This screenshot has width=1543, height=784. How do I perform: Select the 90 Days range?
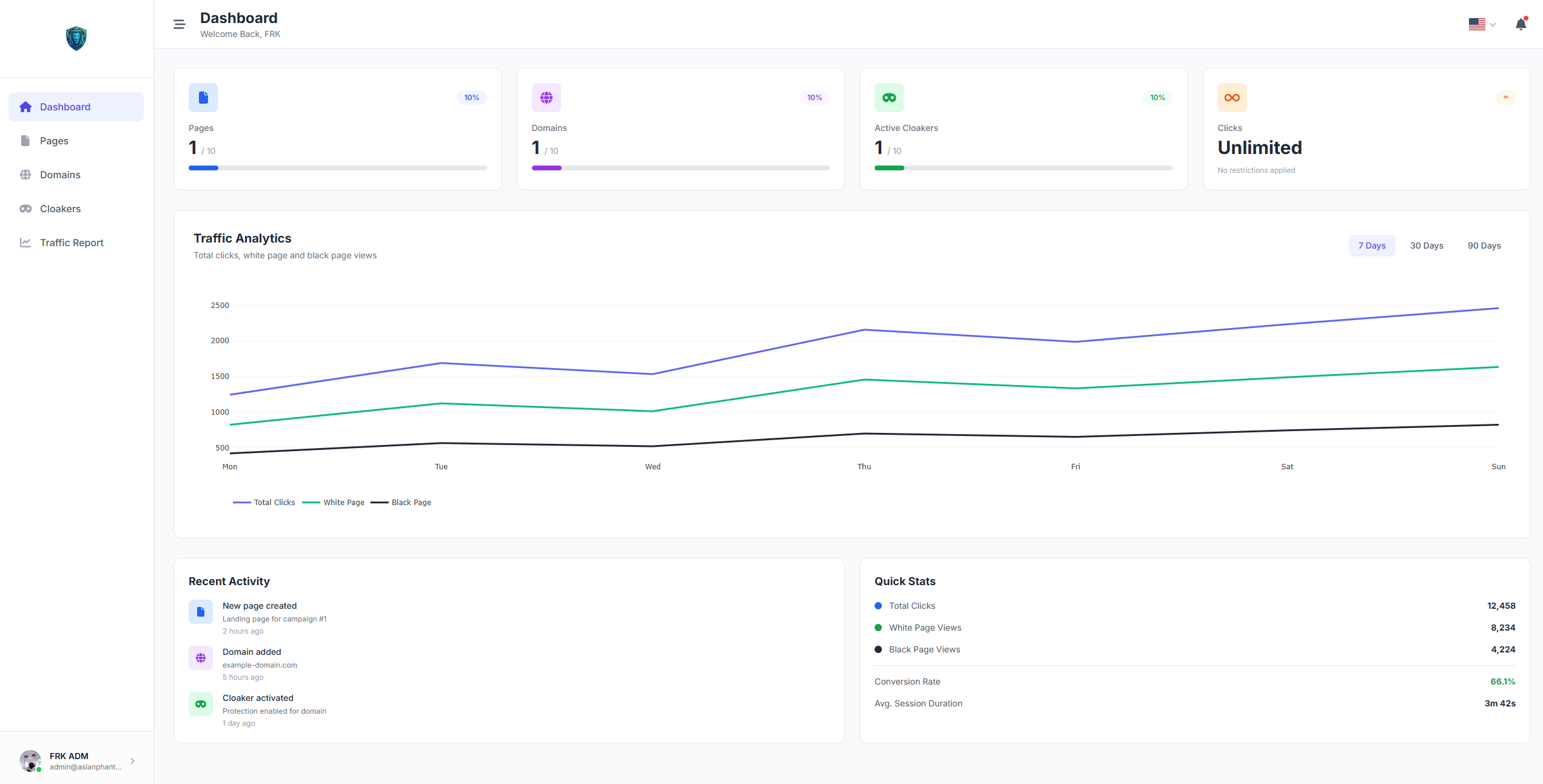click(x=1484, y=246)
